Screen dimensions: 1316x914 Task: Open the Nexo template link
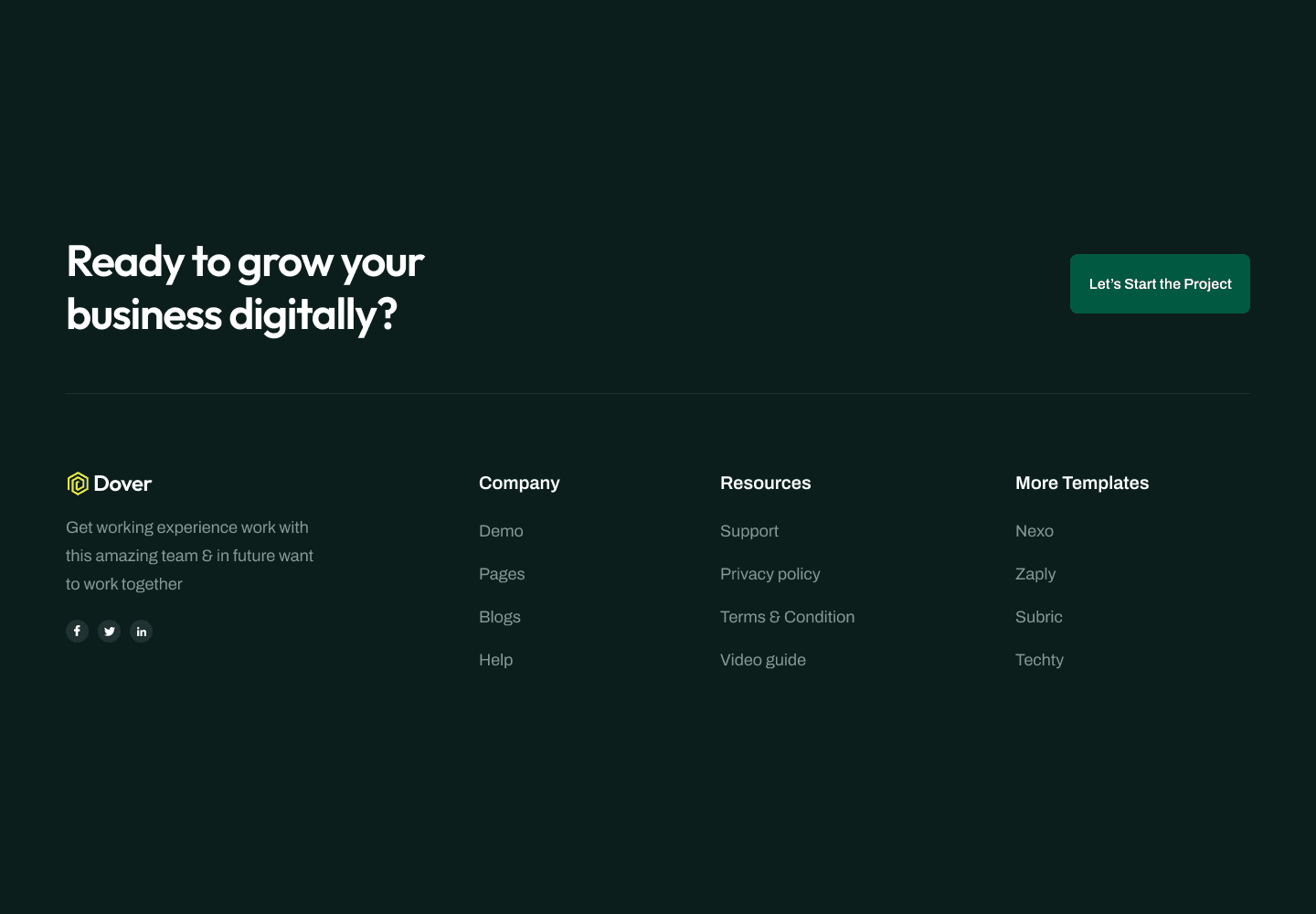pos(1035,531)
